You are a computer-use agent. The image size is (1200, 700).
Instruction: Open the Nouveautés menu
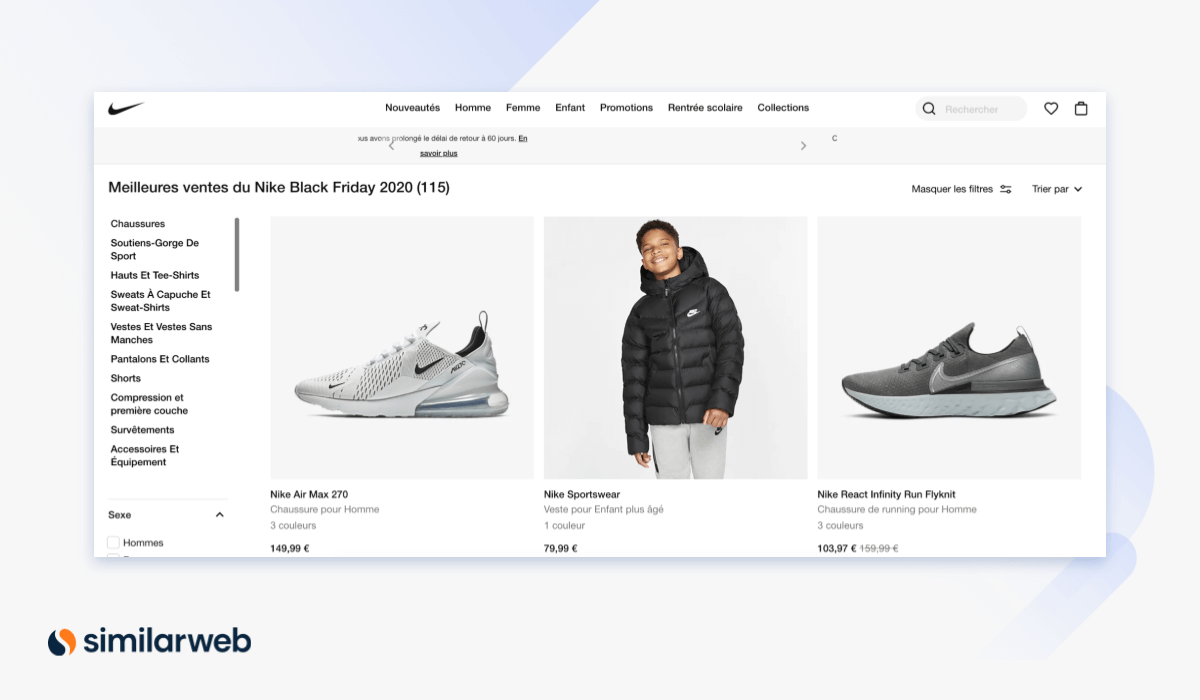pos(412,108)
